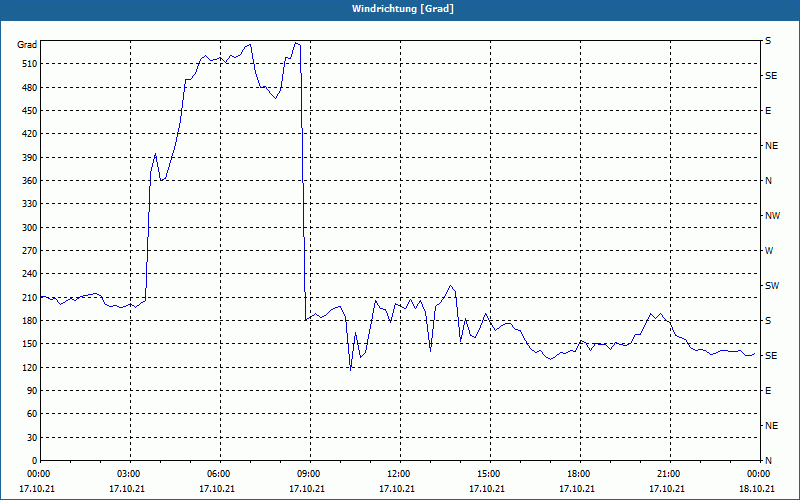
Task: Select the W compass label
Action: (769, 251)
